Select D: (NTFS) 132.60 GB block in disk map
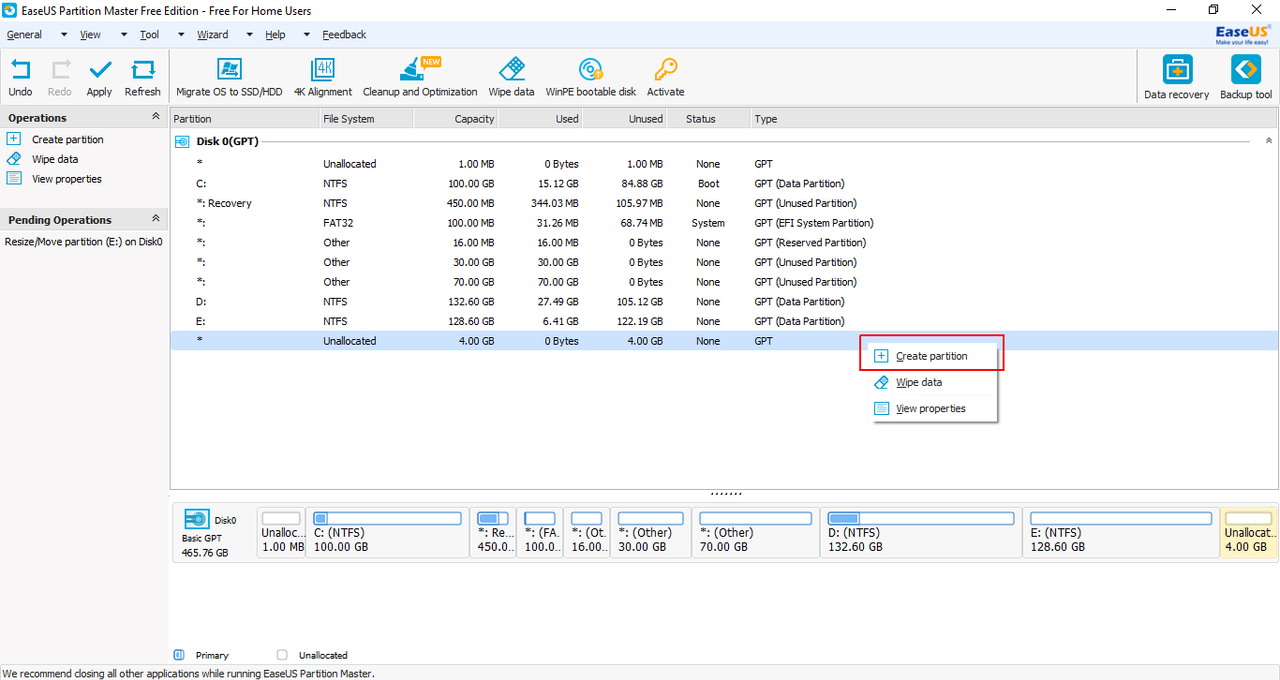The height and width of the screenshot is (680, 1280). (x=920, y=532)
